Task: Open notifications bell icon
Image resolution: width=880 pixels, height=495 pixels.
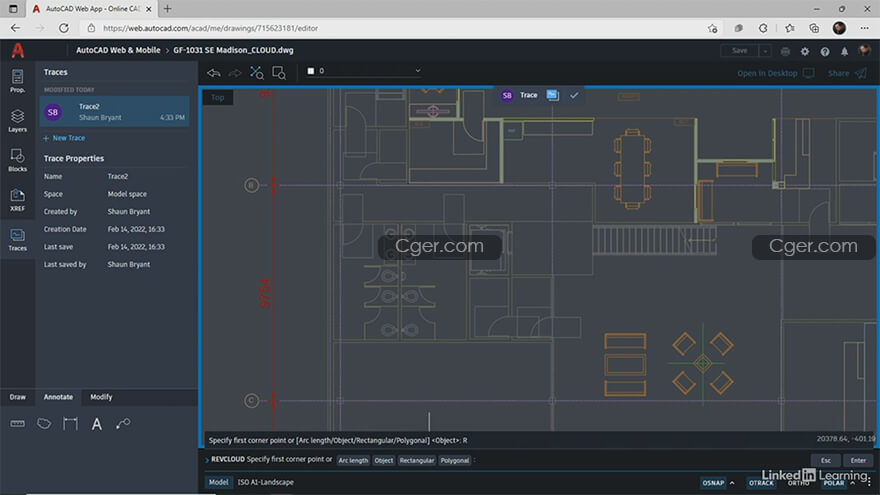Action: [844, 51]
